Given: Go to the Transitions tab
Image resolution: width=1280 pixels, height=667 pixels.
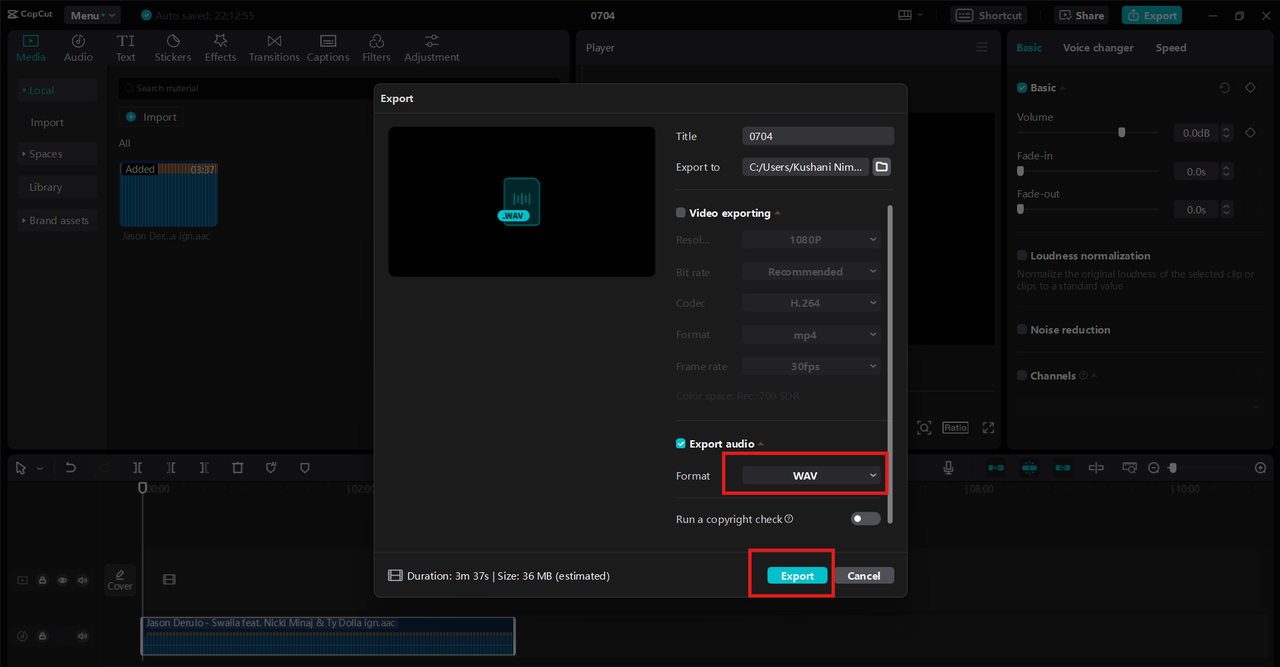Looking at the screenshot, I should tap(274, 48).
